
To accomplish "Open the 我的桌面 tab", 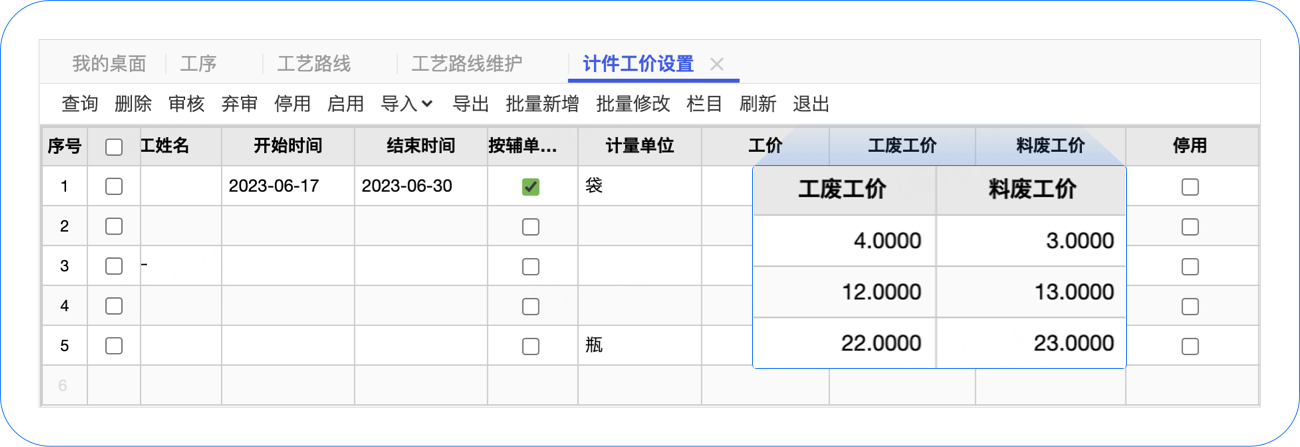I will [109, 64].
